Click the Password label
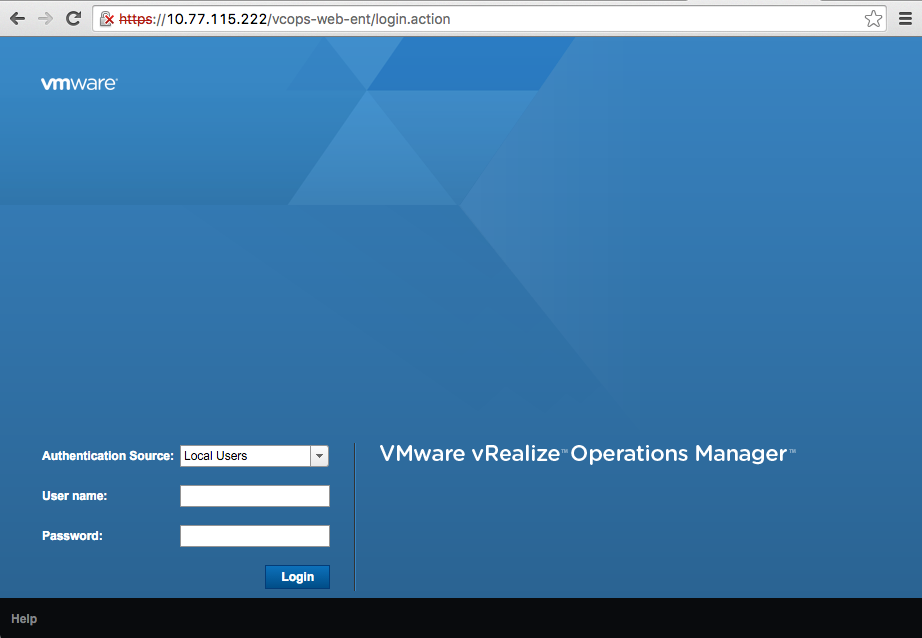Screen dimensions: 922x638 point(72,536)
